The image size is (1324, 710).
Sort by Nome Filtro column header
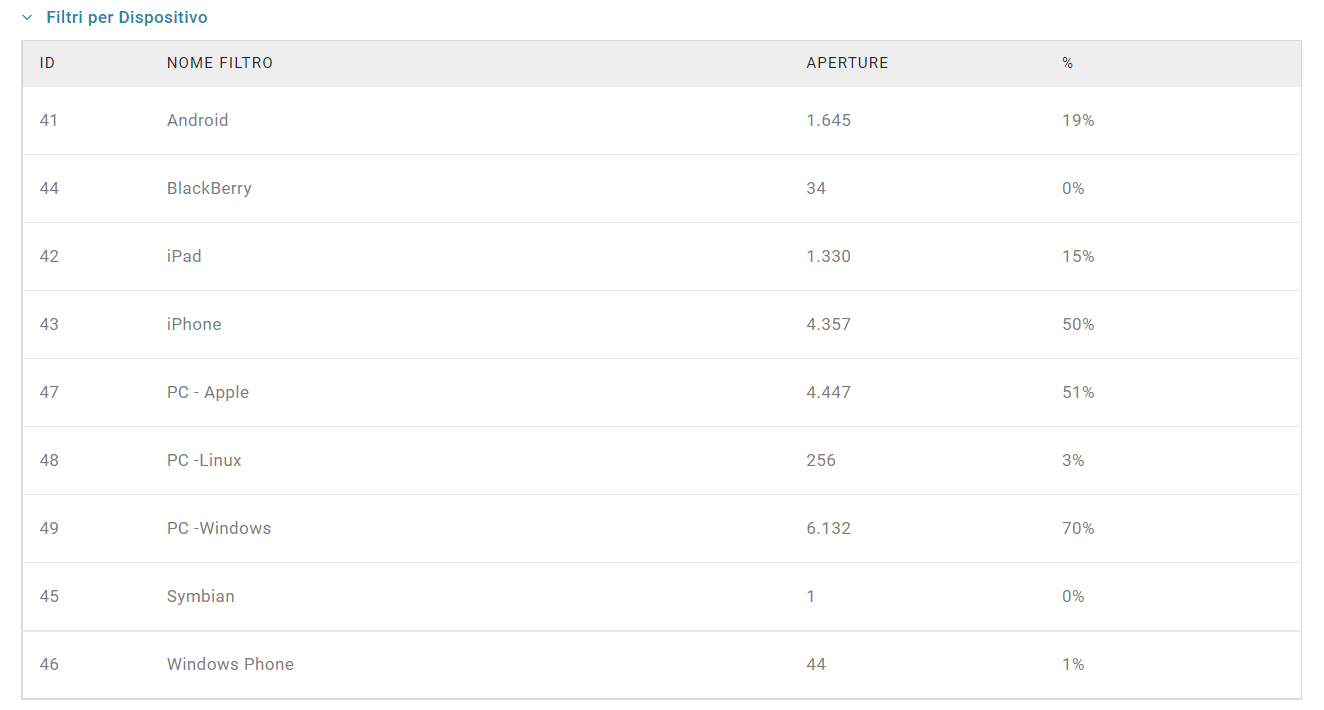coord(220,63)
